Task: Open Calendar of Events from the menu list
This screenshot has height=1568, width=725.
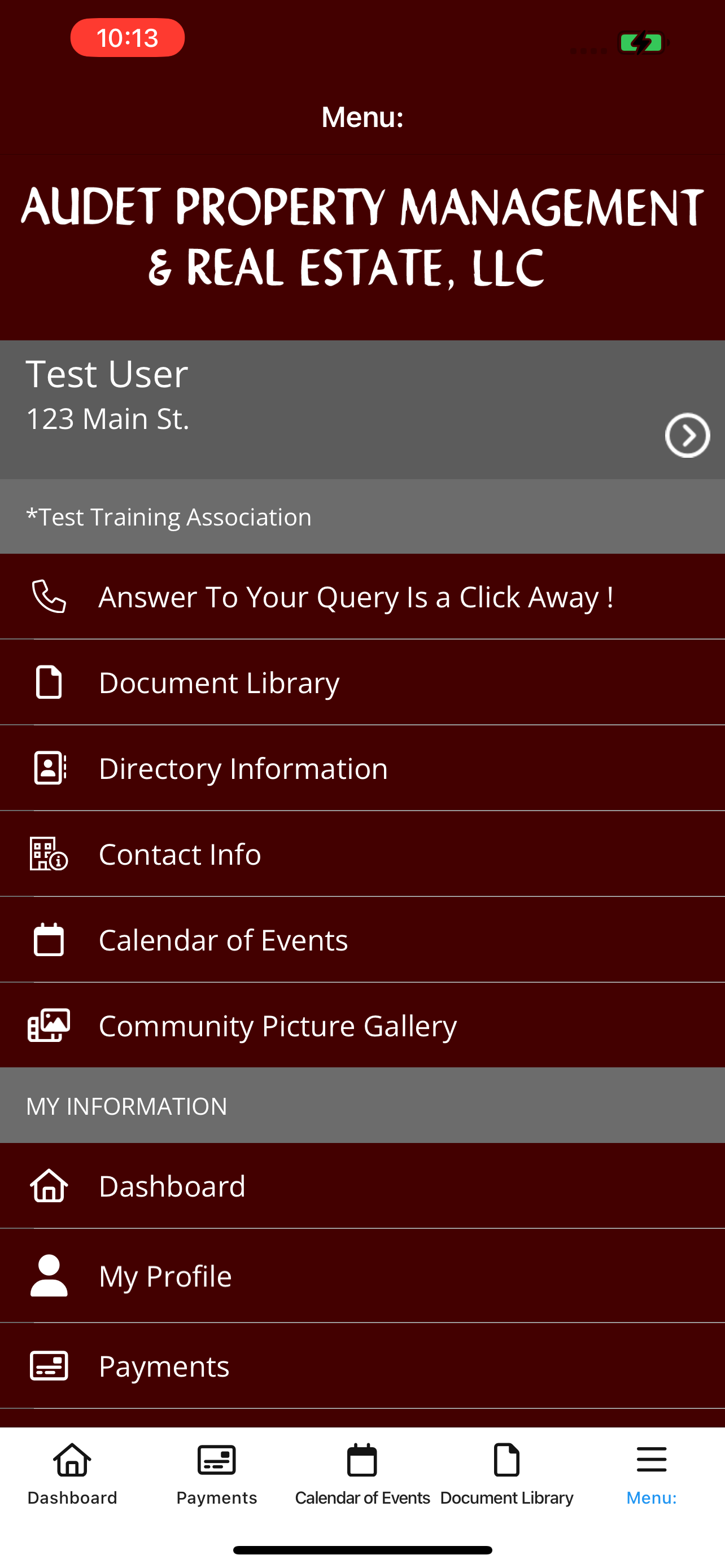Action: 362,939
